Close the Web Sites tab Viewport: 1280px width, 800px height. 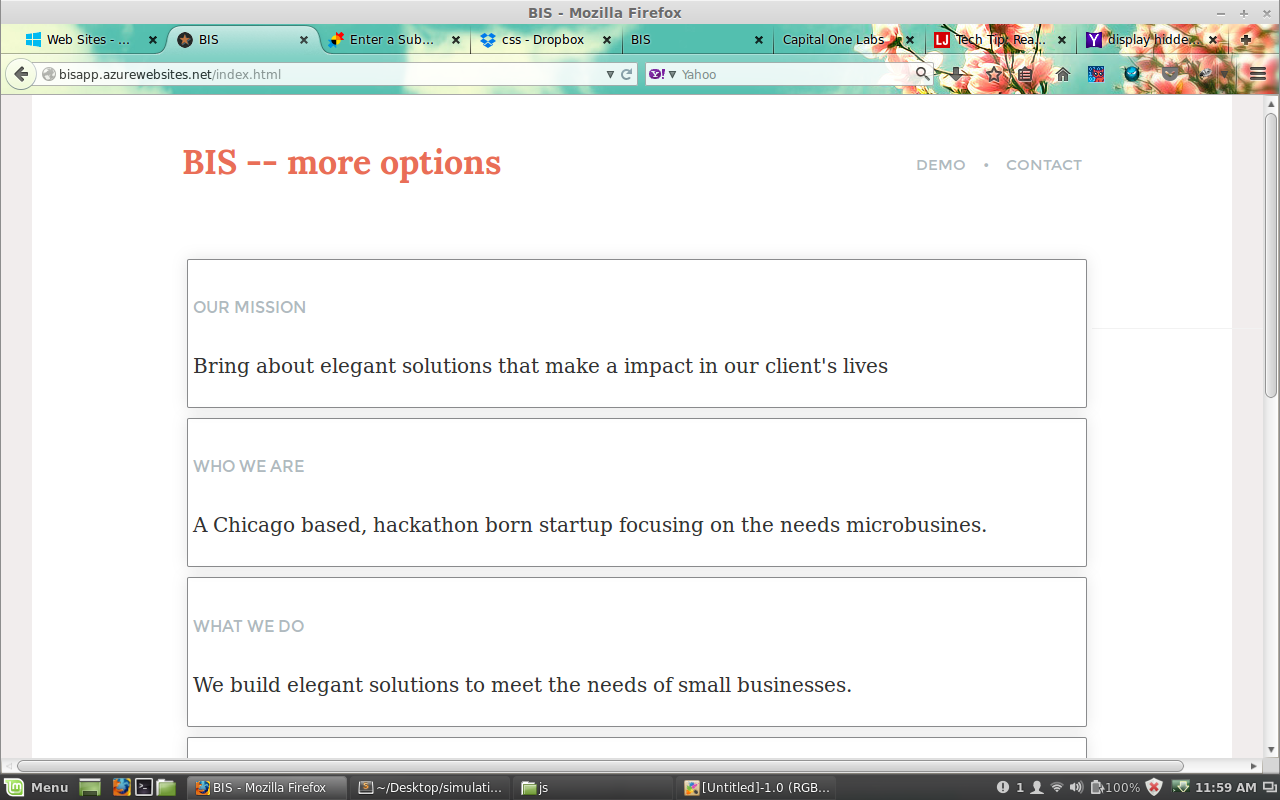tap(153, 40)
